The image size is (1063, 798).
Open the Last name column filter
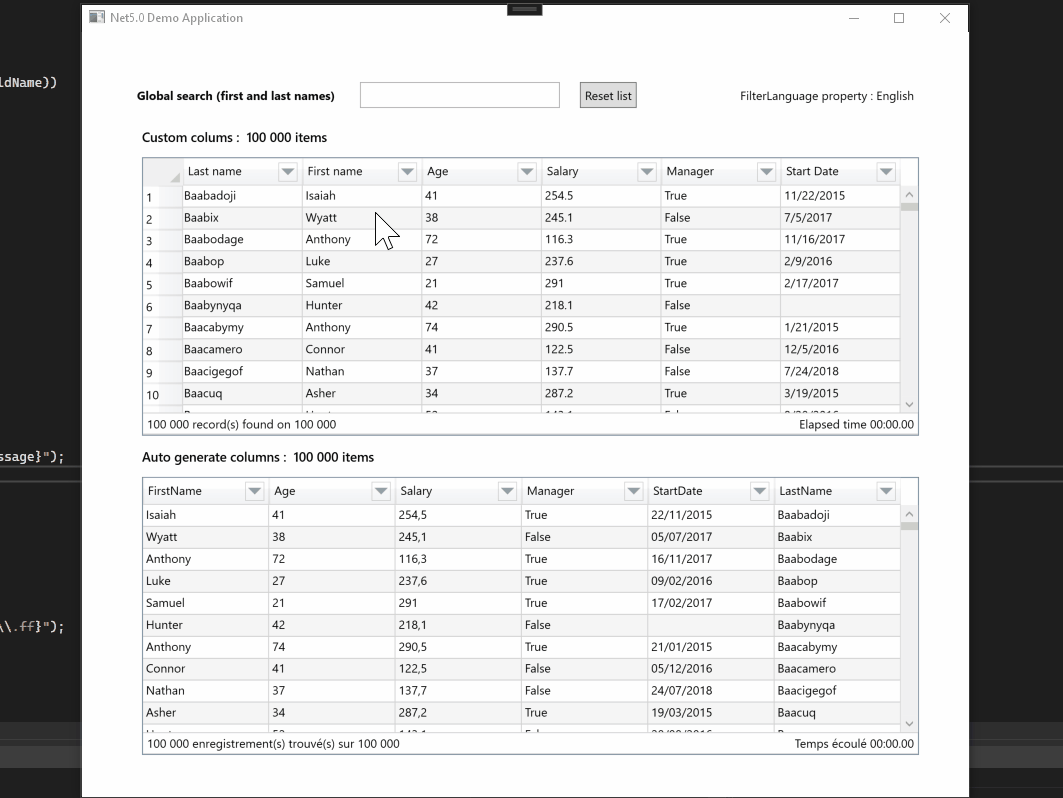(x=287, y=172)
